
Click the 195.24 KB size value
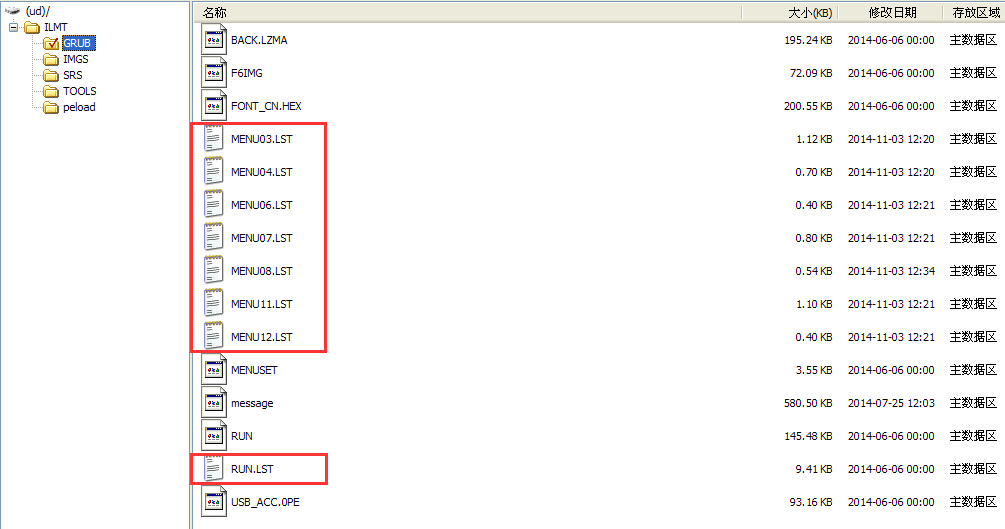tap(808, 40)
